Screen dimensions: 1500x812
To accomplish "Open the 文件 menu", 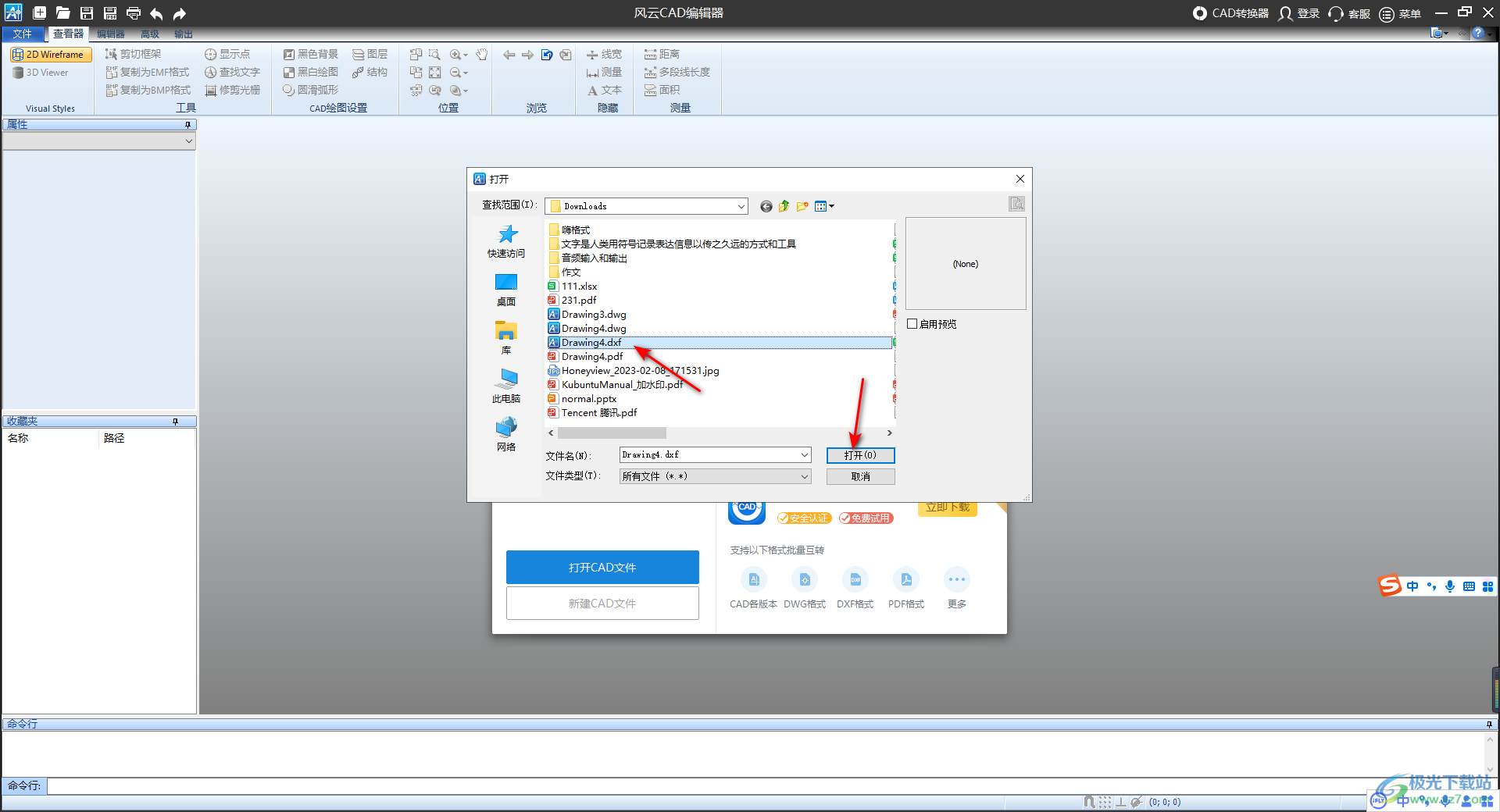I will click(x=23, y=34).
